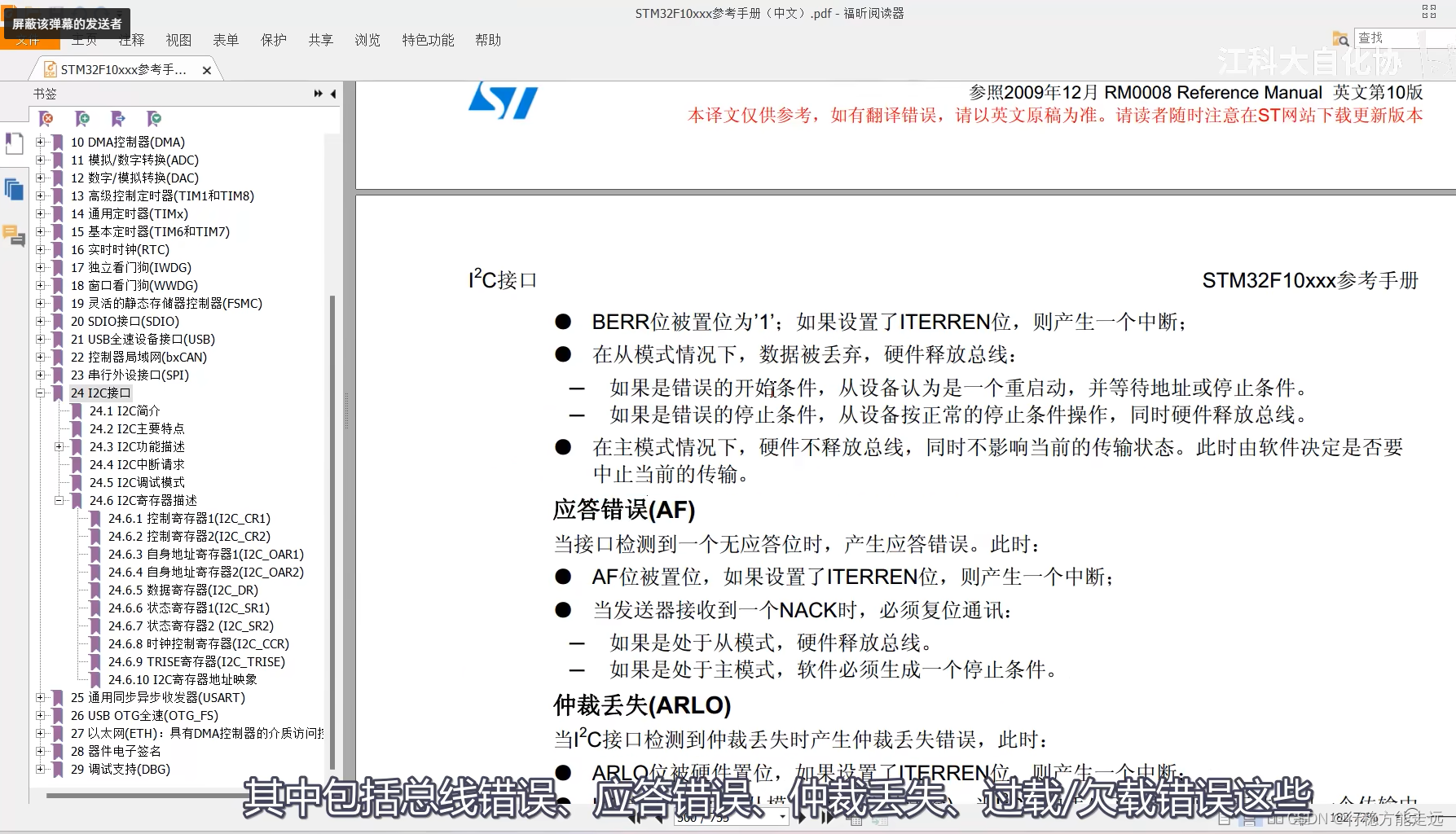Image resolution: width=1456 pixels, height=834 pixels.
Task: Expand the 10 DMA控制器(DMA) bookmark
Action: 40,142
